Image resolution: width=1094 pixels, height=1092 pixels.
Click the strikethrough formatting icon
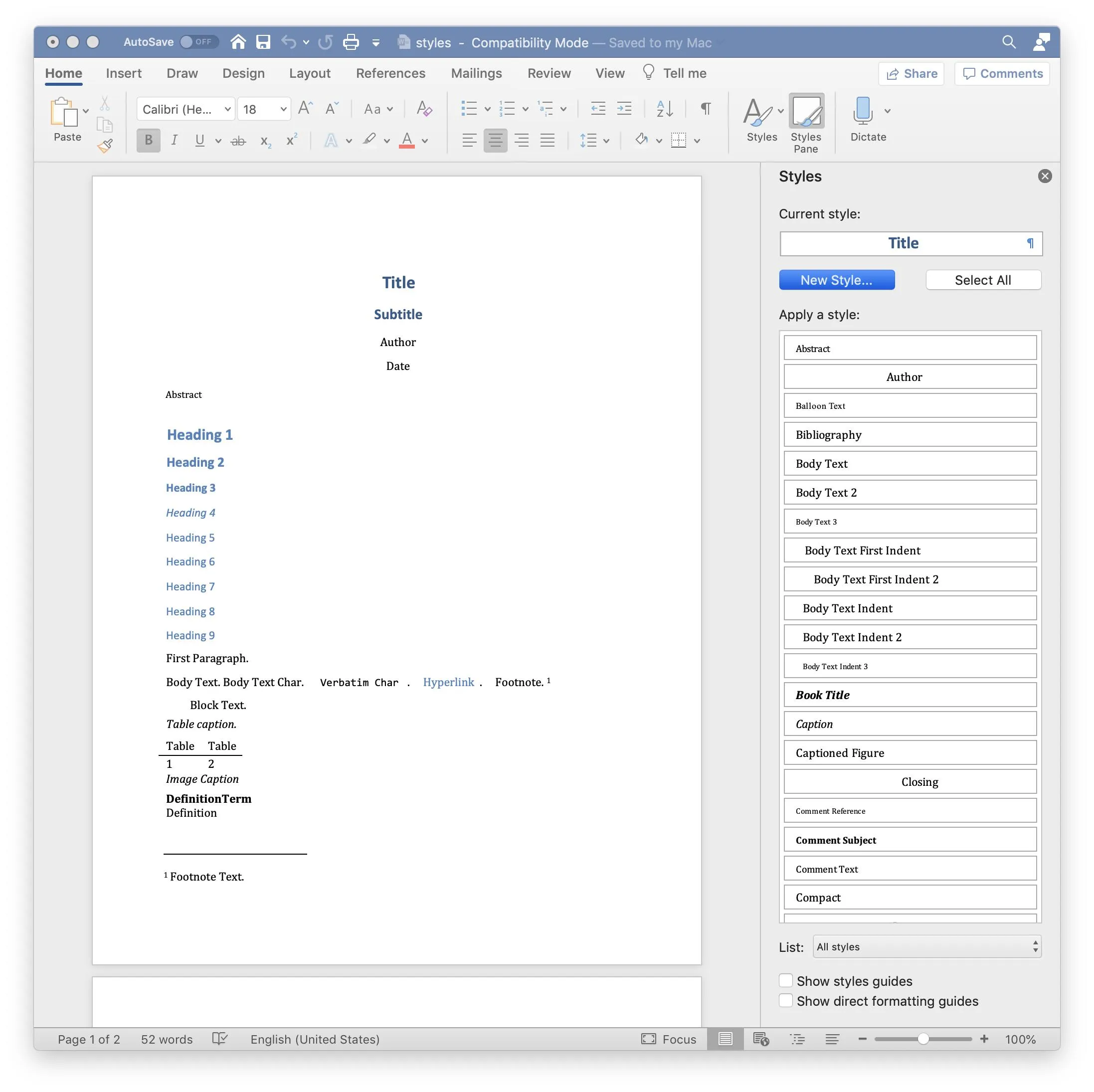[238, 141]
